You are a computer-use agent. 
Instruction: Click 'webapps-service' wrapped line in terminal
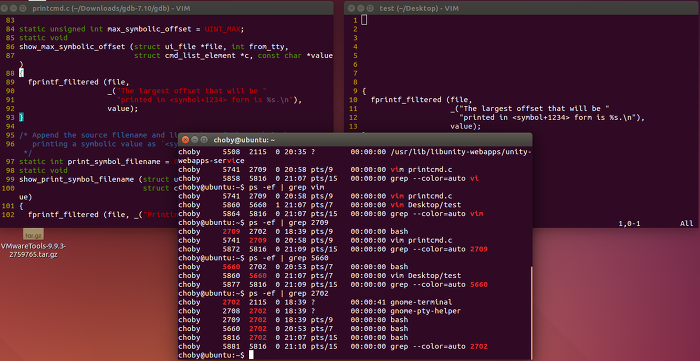tap(211, 161)
